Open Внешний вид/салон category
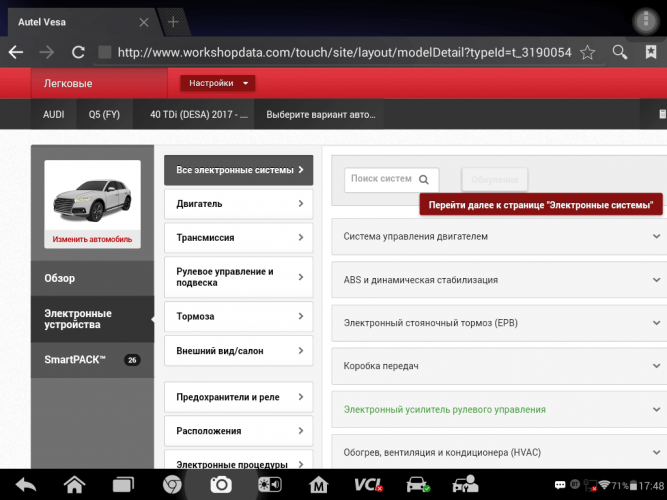This screenshot has width=667, height=500. tap(239, 351)
